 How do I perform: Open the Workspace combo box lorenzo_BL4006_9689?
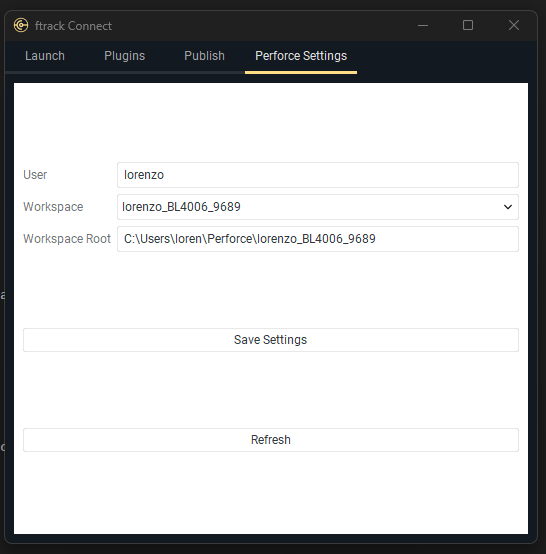[x=318, y=207]
